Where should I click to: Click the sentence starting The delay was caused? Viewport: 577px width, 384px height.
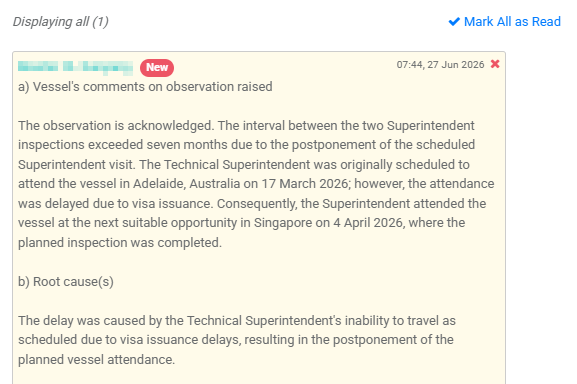237,340
